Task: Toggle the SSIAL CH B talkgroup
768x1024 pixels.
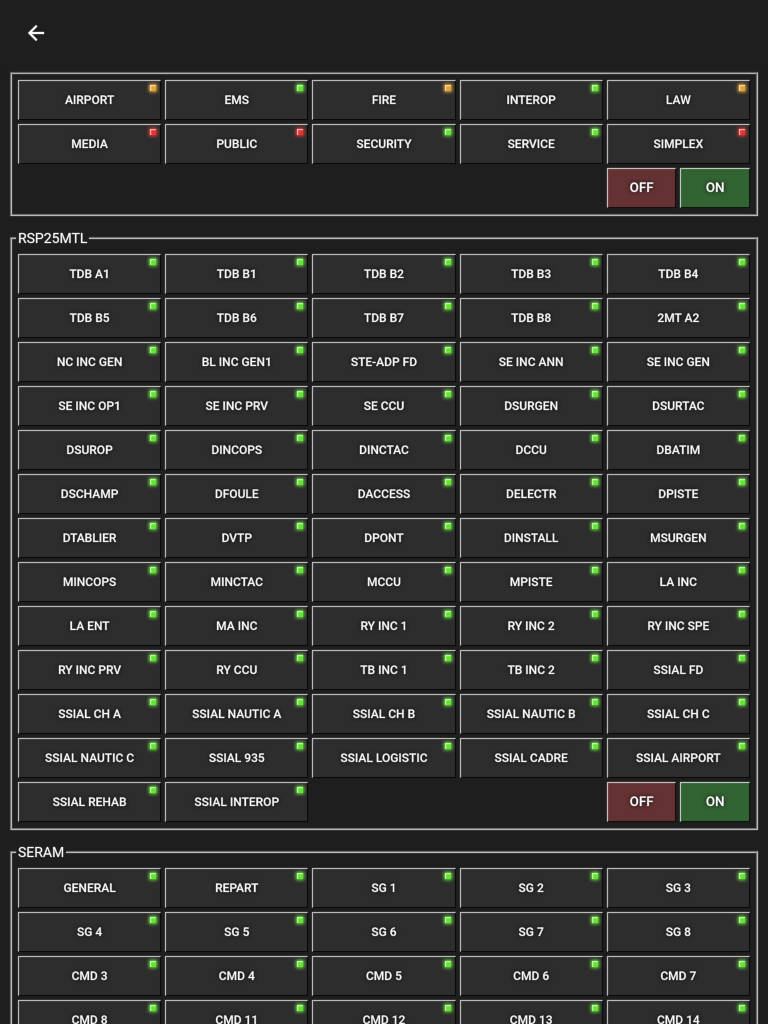Action: pos(384,714)
